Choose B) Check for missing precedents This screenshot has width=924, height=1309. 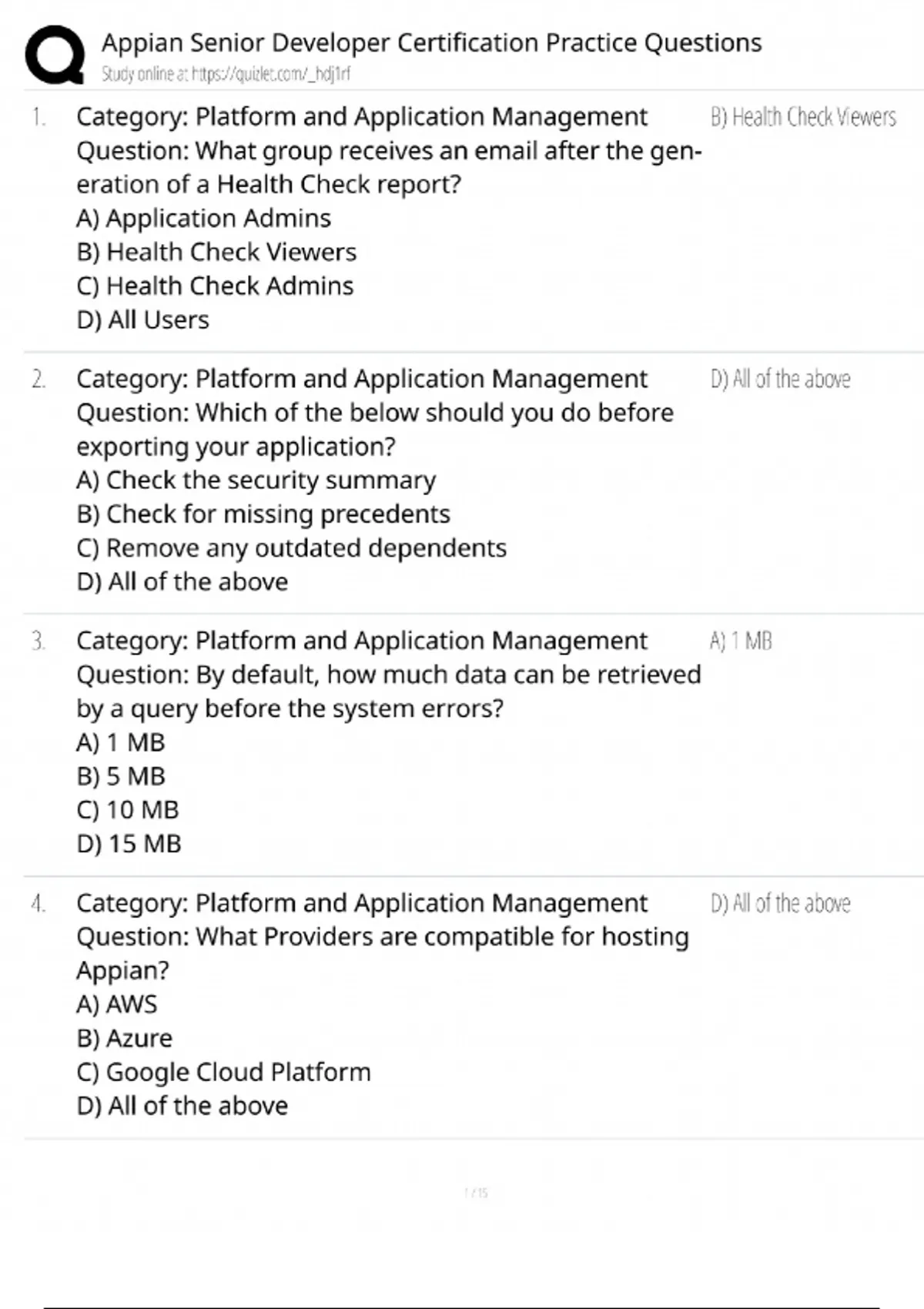coord(263,514)
